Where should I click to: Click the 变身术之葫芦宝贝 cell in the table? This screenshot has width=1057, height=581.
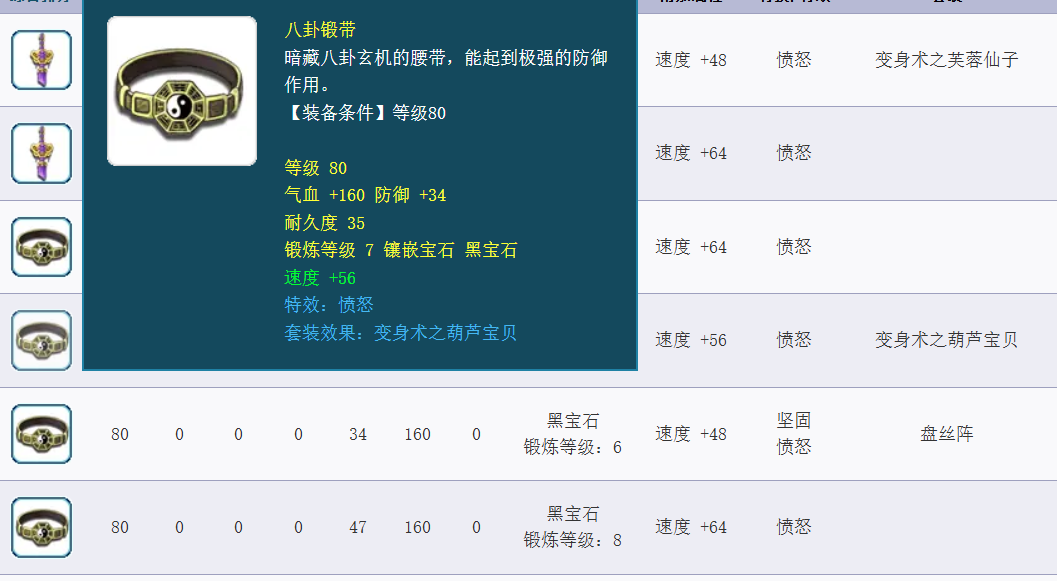coord(946,340)
